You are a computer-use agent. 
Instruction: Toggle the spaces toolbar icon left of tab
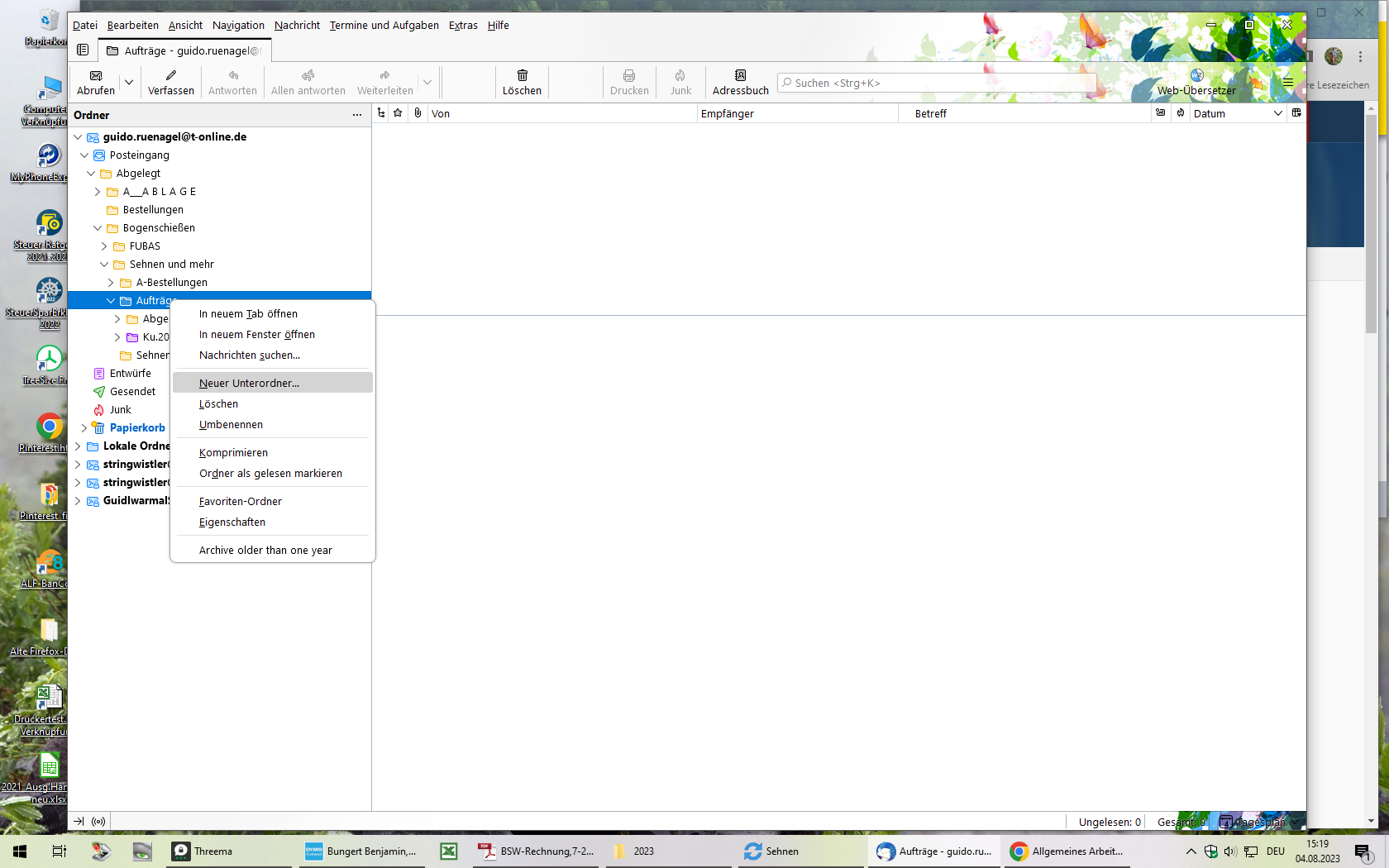(x=83, y=50)
